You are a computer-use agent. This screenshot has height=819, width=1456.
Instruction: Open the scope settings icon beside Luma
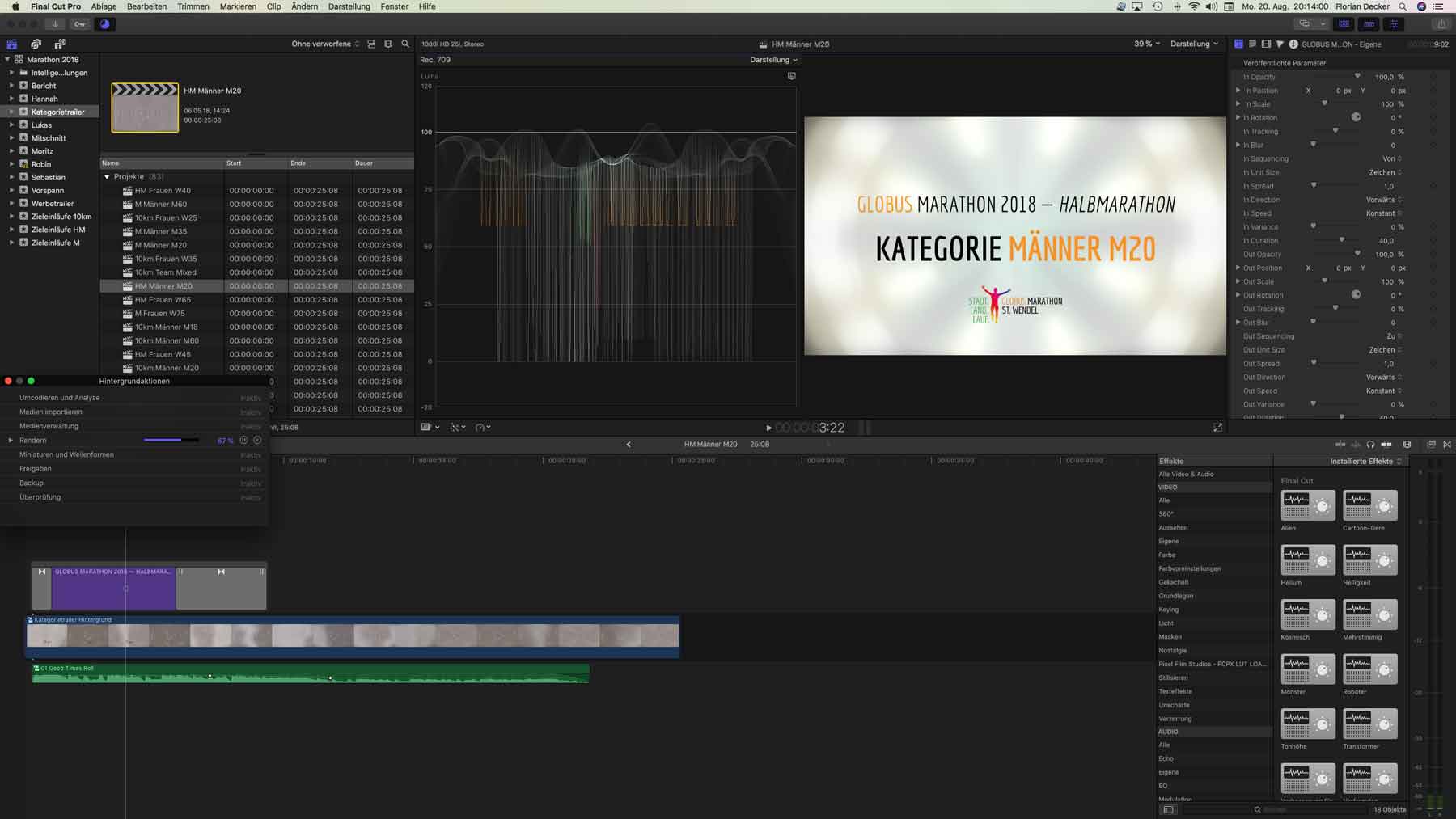[x=792, y=76]
